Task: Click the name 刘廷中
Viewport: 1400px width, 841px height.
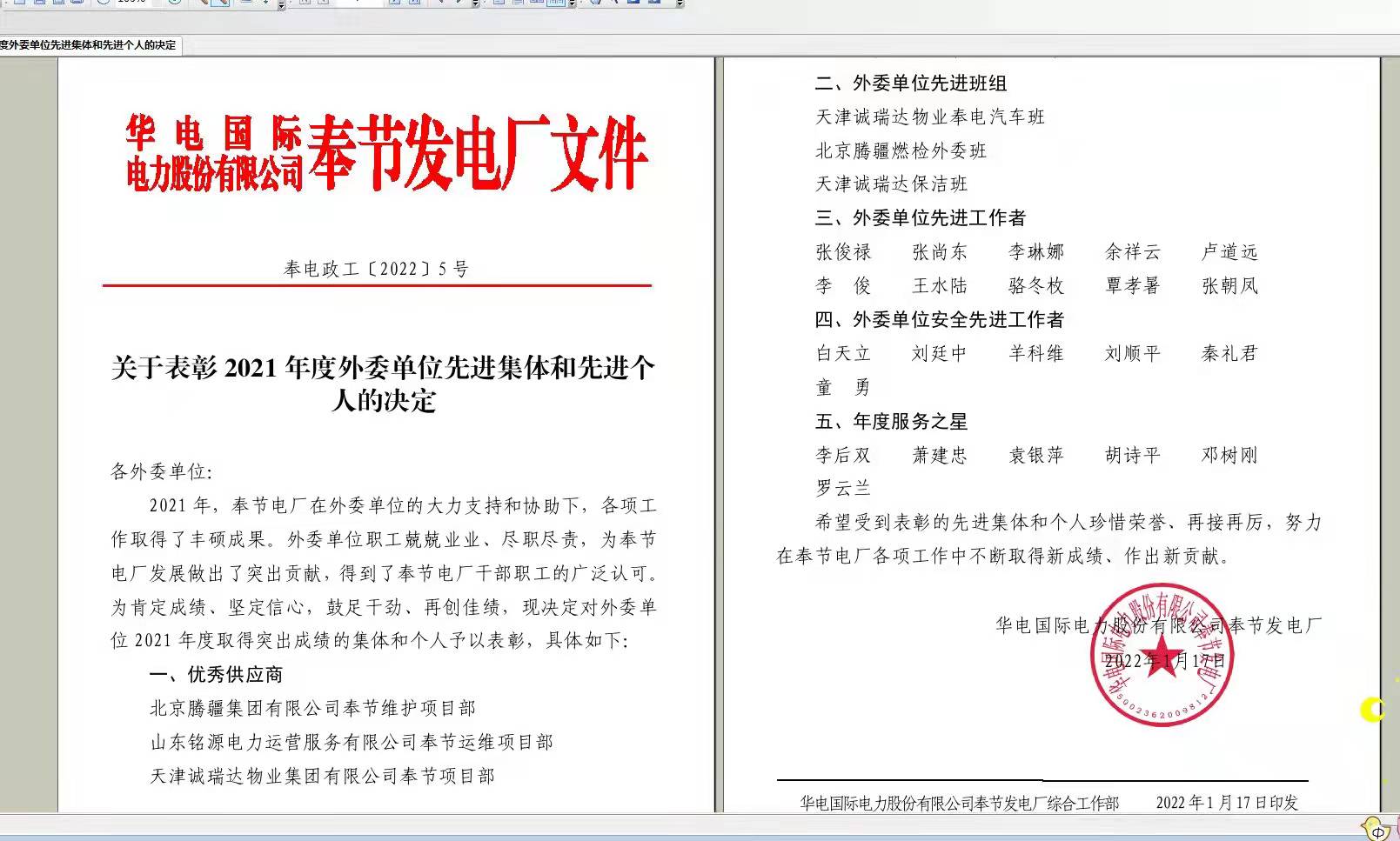Action: (940, 353)
